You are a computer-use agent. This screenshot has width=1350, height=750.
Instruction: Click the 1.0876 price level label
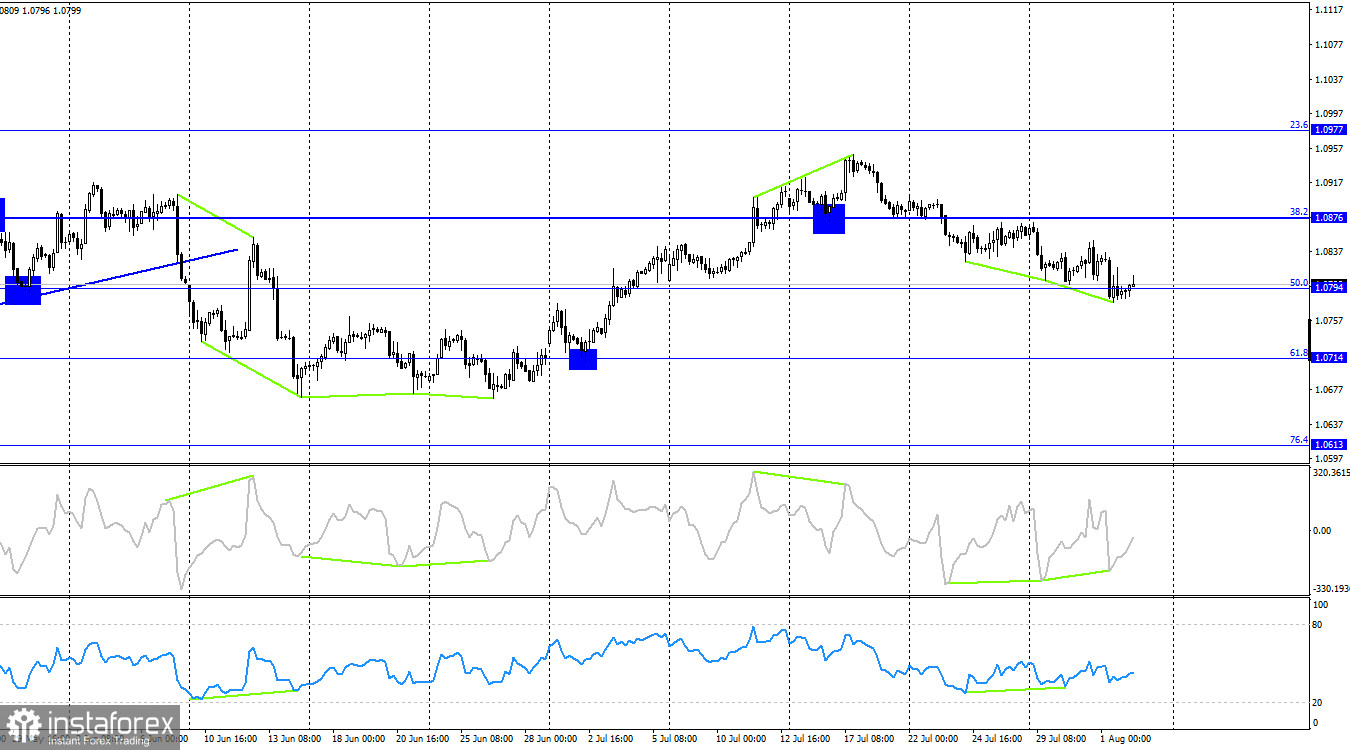(1329, 217)
